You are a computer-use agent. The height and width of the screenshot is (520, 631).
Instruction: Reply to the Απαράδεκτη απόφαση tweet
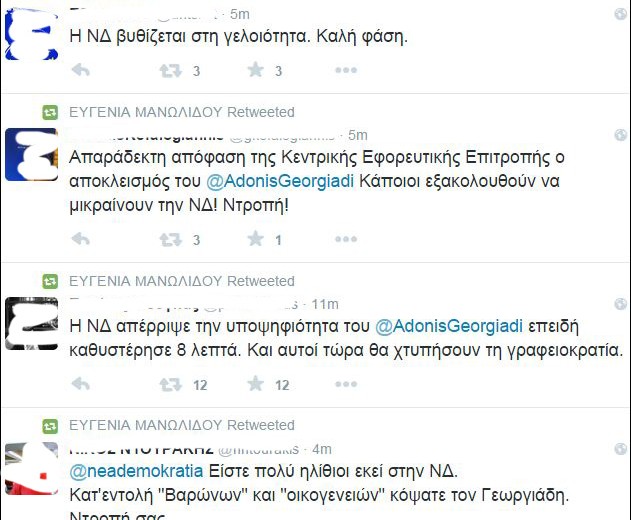(82, 240)
